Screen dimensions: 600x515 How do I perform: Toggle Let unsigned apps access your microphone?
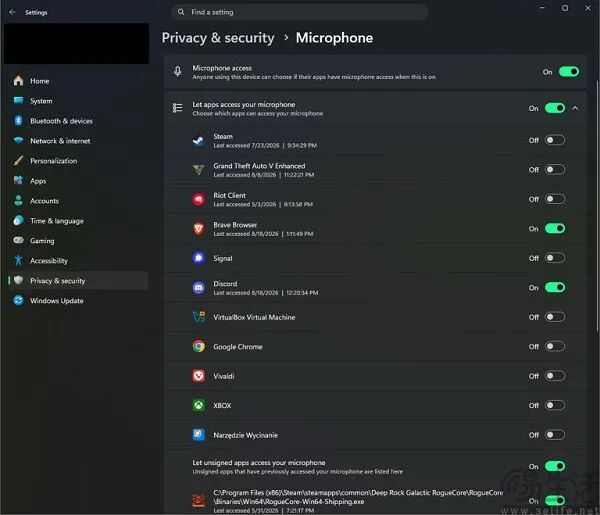coord(555,466)
